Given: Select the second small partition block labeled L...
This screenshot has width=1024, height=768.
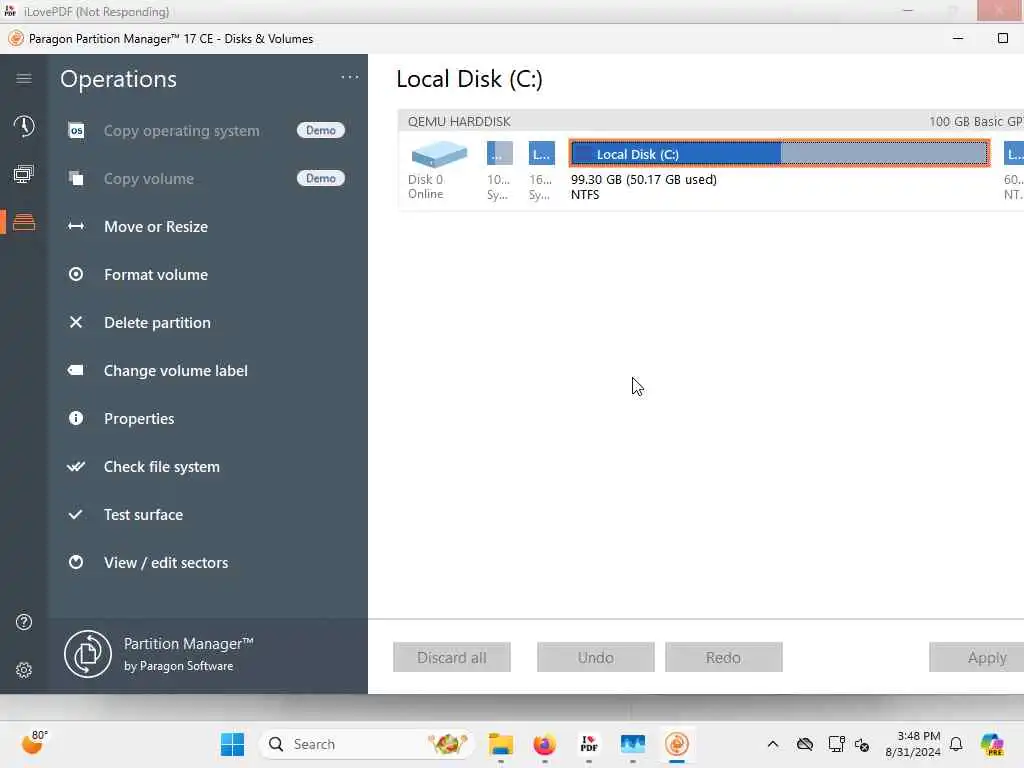Looking at the screenshot, I should 541,153.
